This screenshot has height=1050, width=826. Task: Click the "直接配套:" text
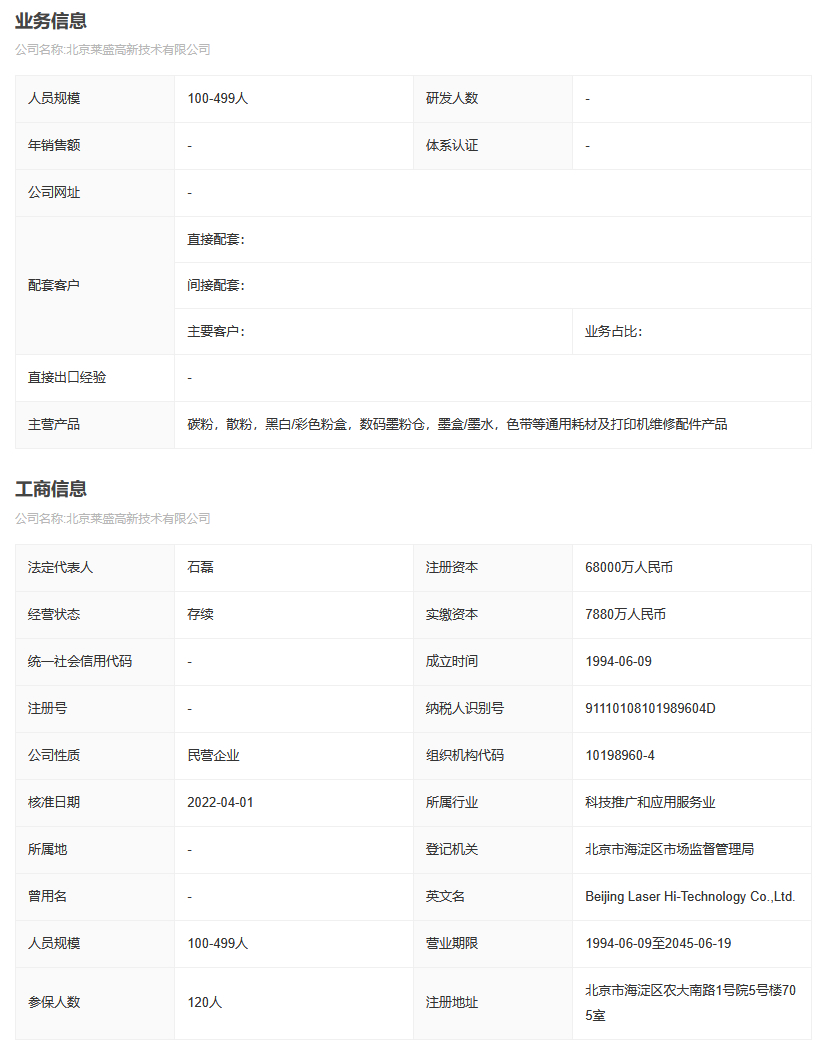(216, 240)
